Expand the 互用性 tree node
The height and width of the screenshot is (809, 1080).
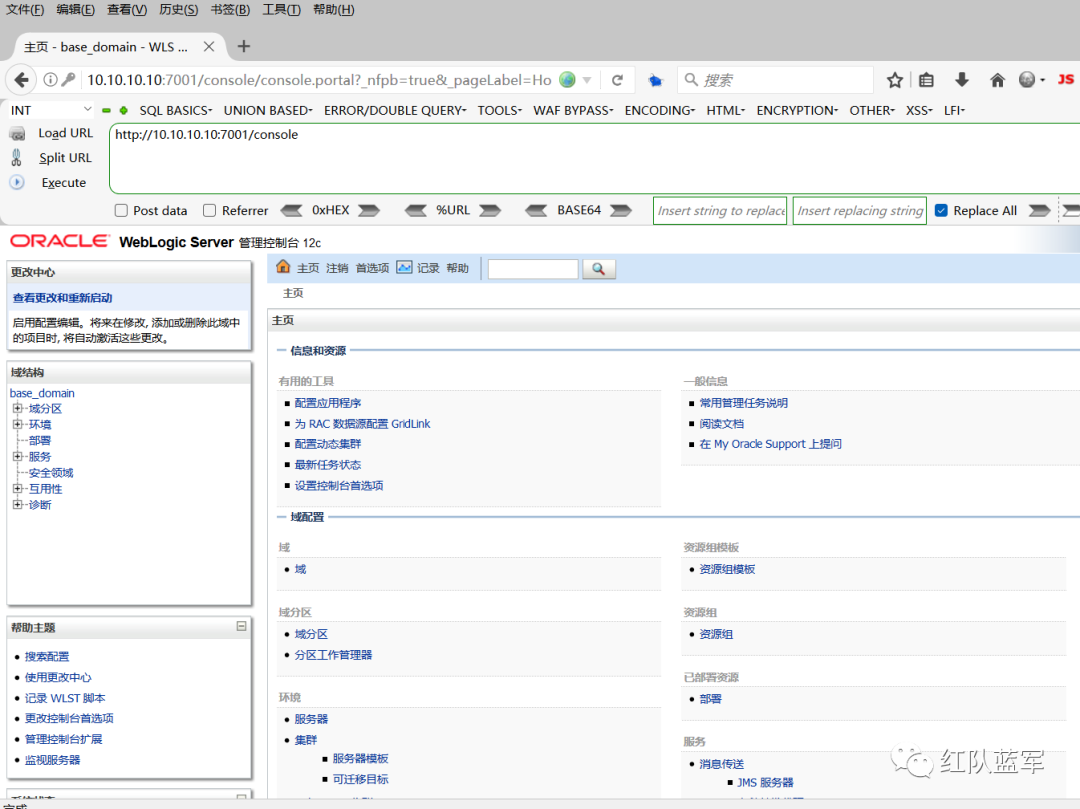click(17, 488)
